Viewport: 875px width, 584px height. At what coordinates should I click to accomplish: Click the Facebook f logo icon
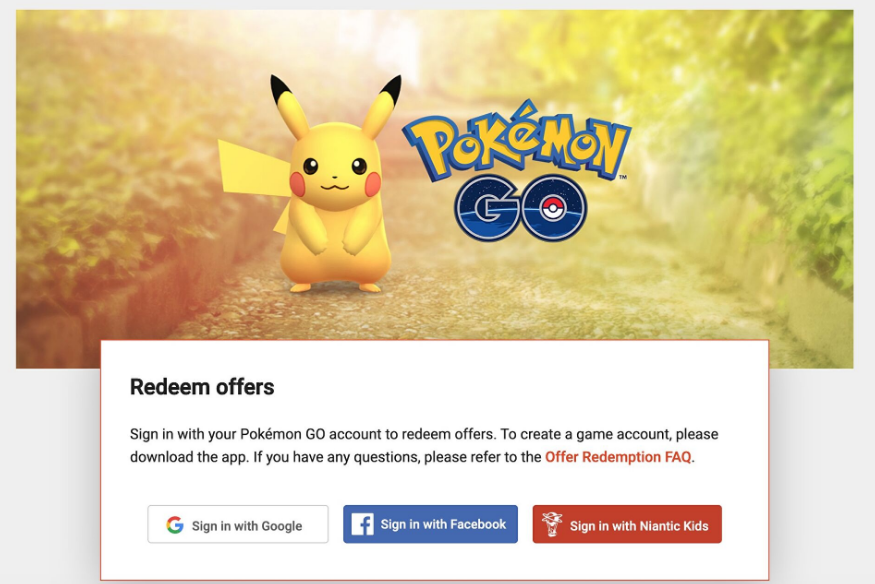click(x=362, y=524)
